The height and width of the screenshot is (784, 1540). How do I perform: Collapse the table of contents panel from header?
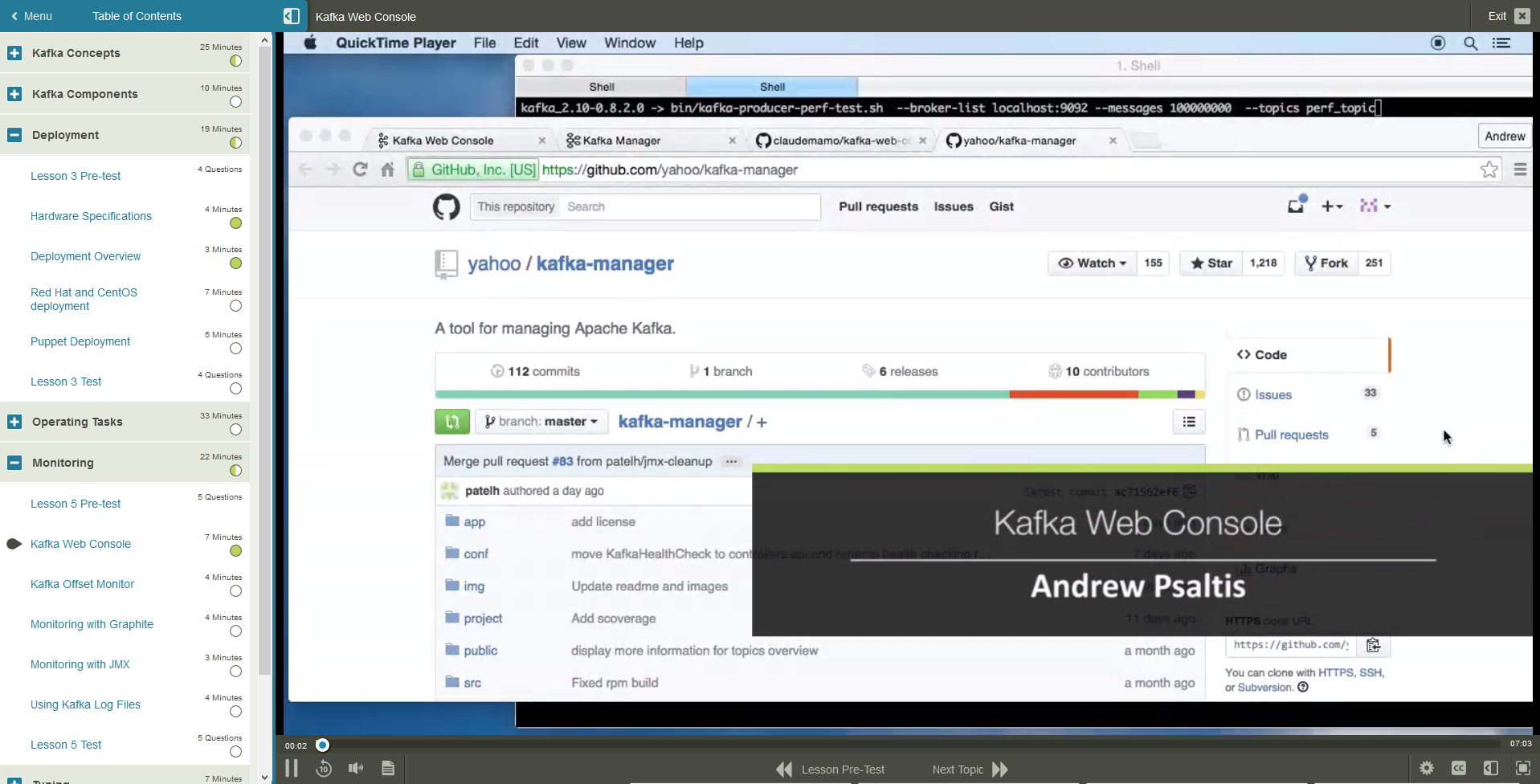(x=292, y=16)
